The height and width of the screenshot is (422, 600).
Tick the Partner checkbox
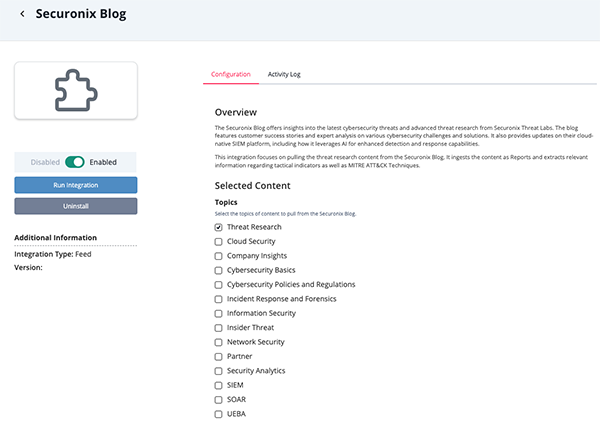click(219, 356)
